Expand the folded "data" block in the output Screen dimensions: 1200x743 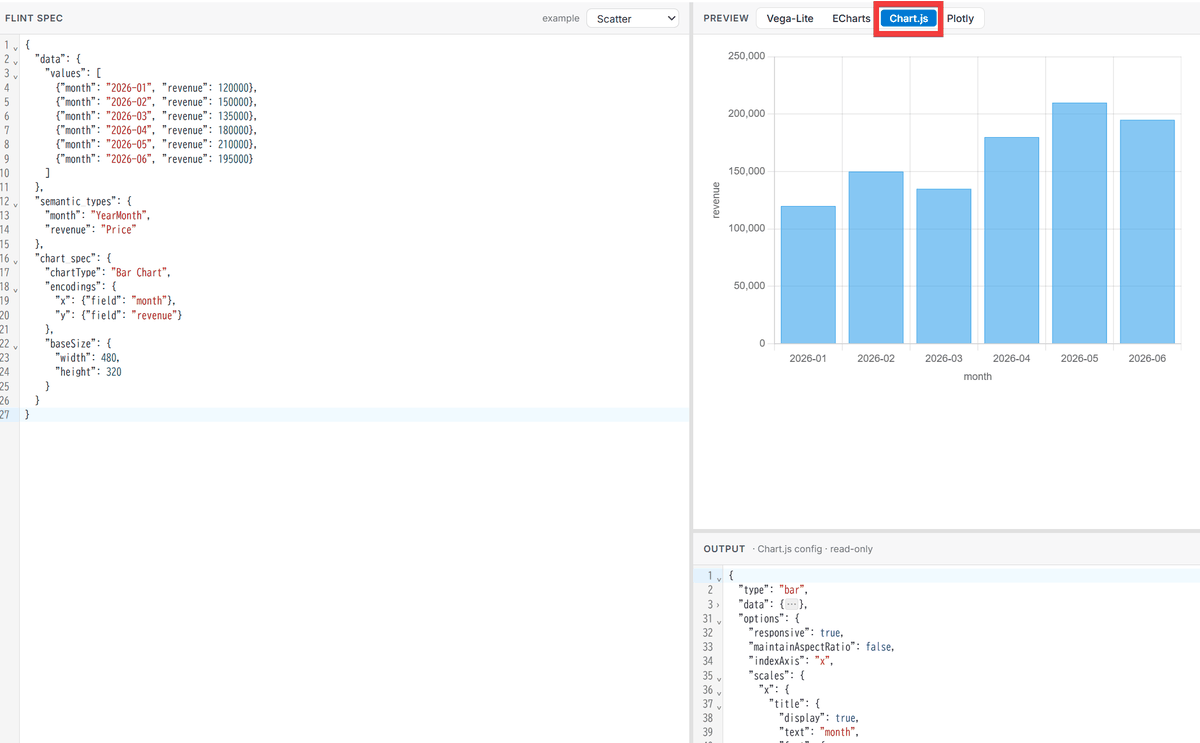(x=718, y=605)
